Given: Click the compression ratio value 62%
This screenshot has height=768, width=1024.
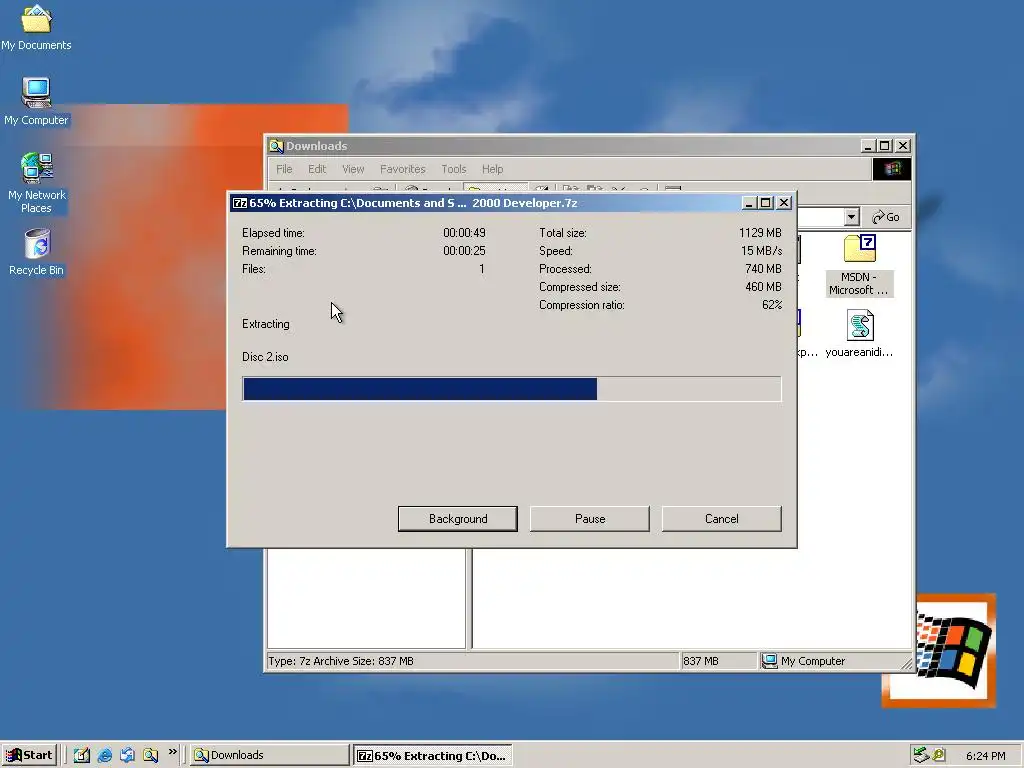Looking at the screenshot, I should tap(772, 305).
